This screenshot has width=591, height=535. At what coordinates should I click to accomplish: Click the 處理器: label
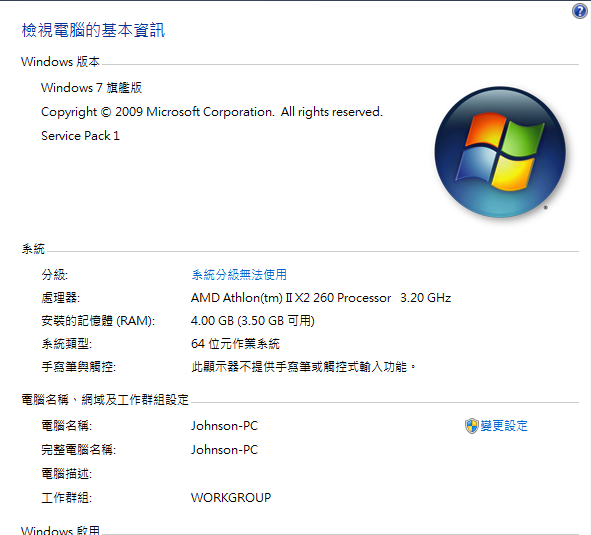60,298
